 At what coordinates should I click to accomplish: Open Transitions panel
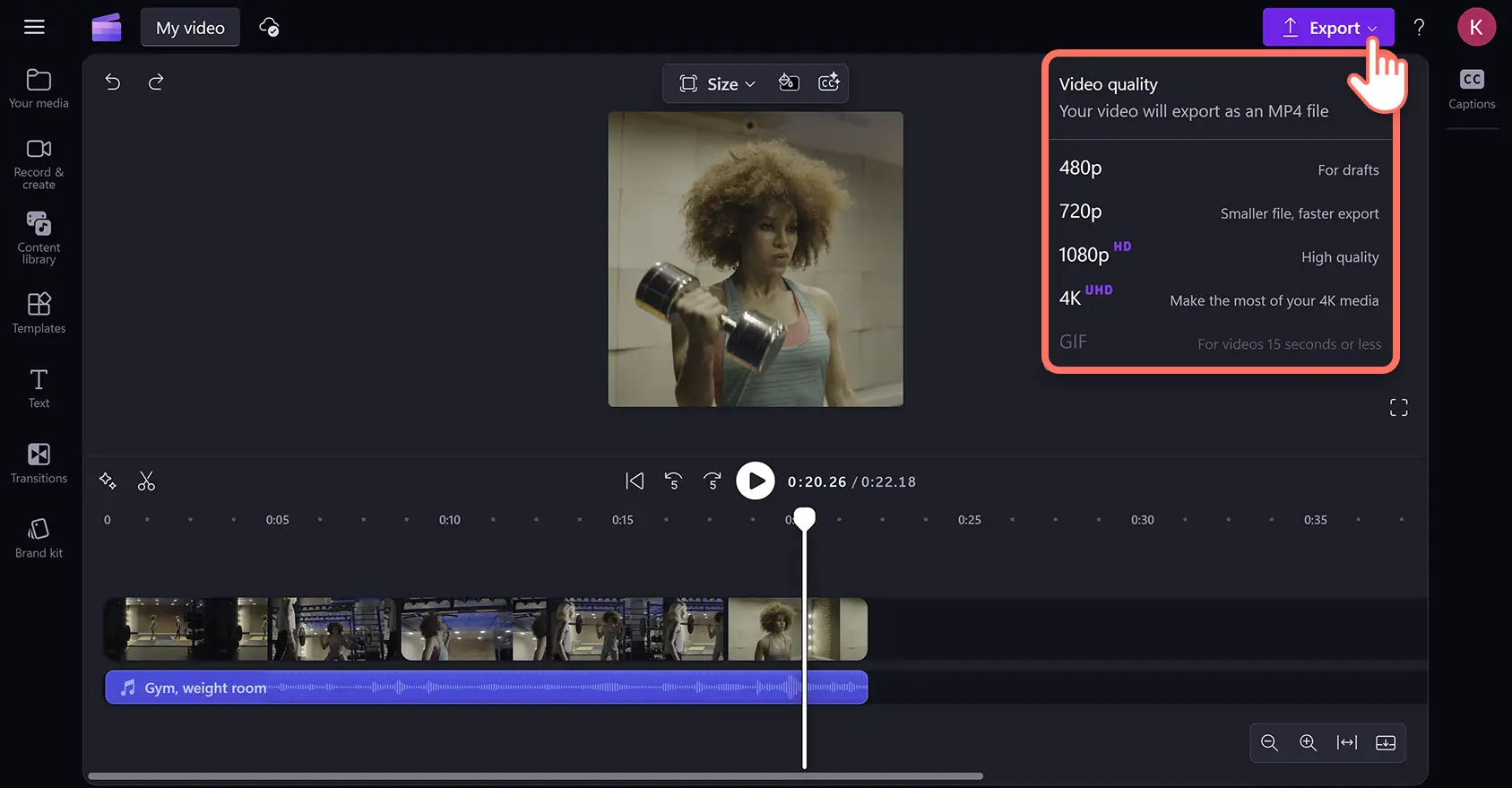pyautogui.click(x=39, y=463)
